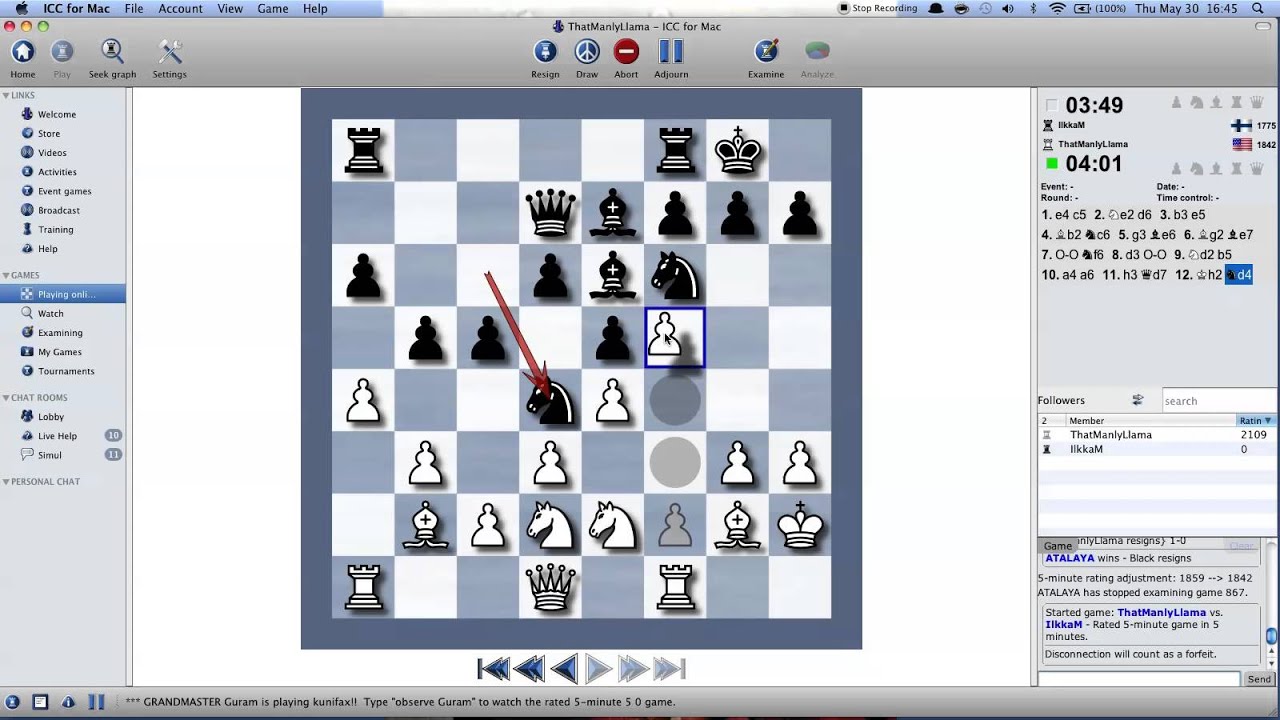Select Activities in sidebar links

point(57,172)
